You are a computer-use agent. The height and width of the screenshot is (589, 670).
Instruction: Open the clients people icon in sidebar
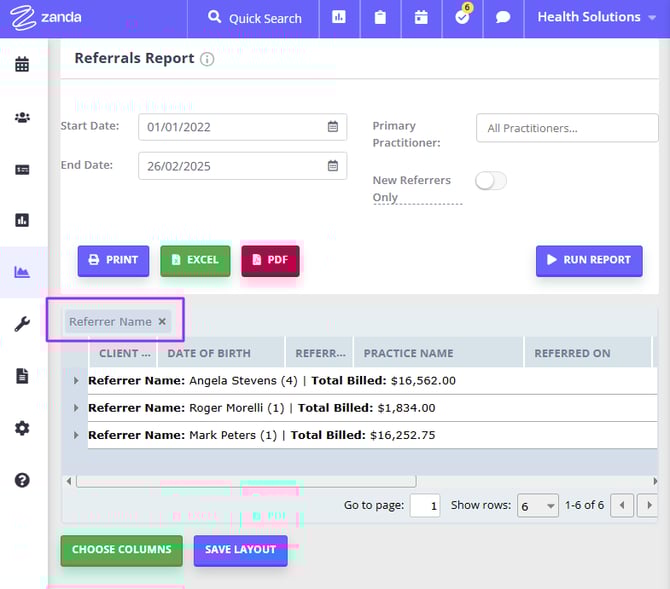point(22,117)
